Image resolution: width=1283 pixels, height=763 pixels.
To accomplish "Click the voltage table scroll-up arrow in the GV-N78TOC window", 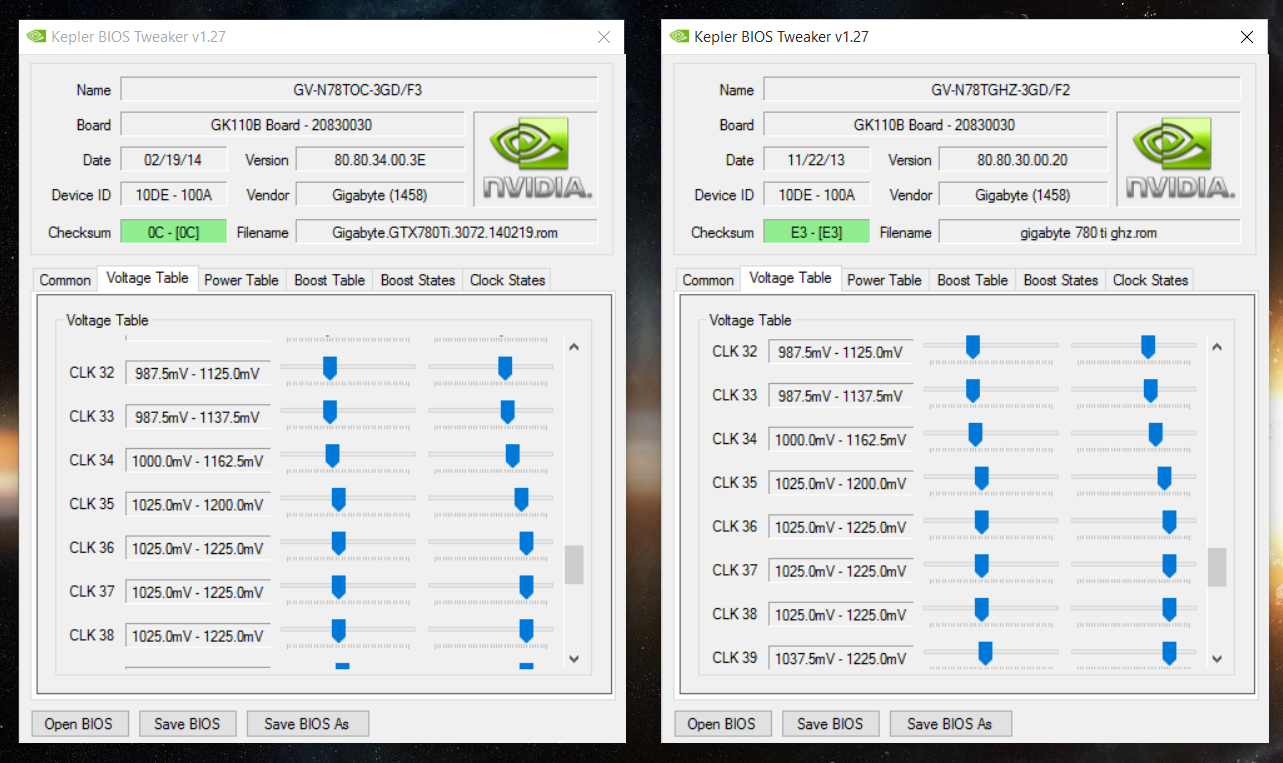I will [574, 347].
